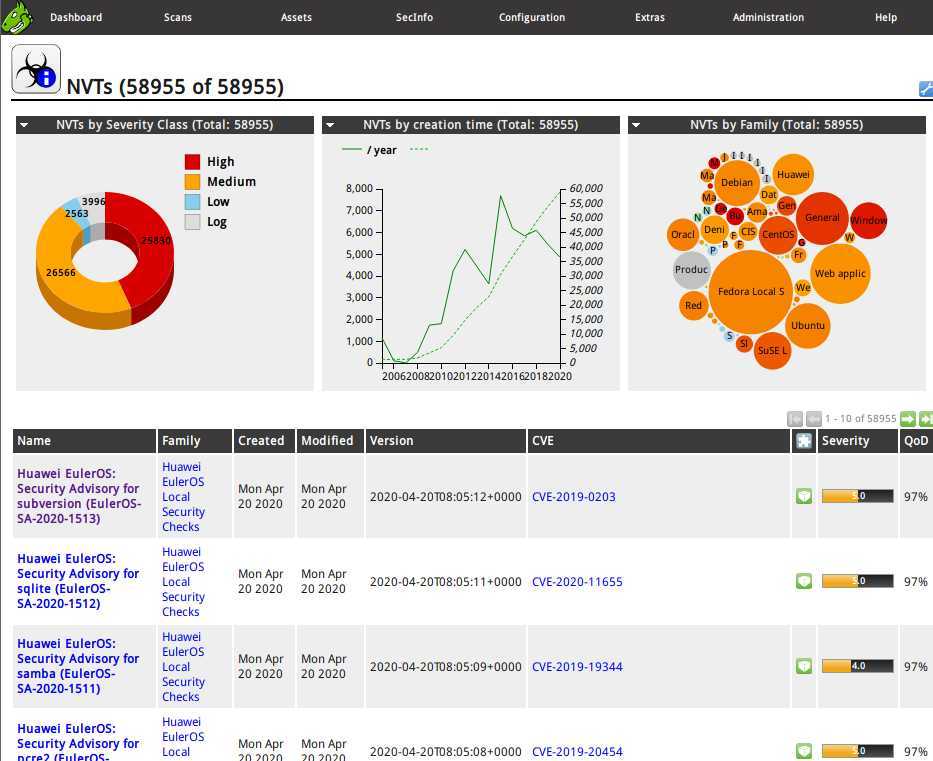Open pcre2 EulerOS advisory link
Screen dimensions: 933x761
click(x=78, y=743)
